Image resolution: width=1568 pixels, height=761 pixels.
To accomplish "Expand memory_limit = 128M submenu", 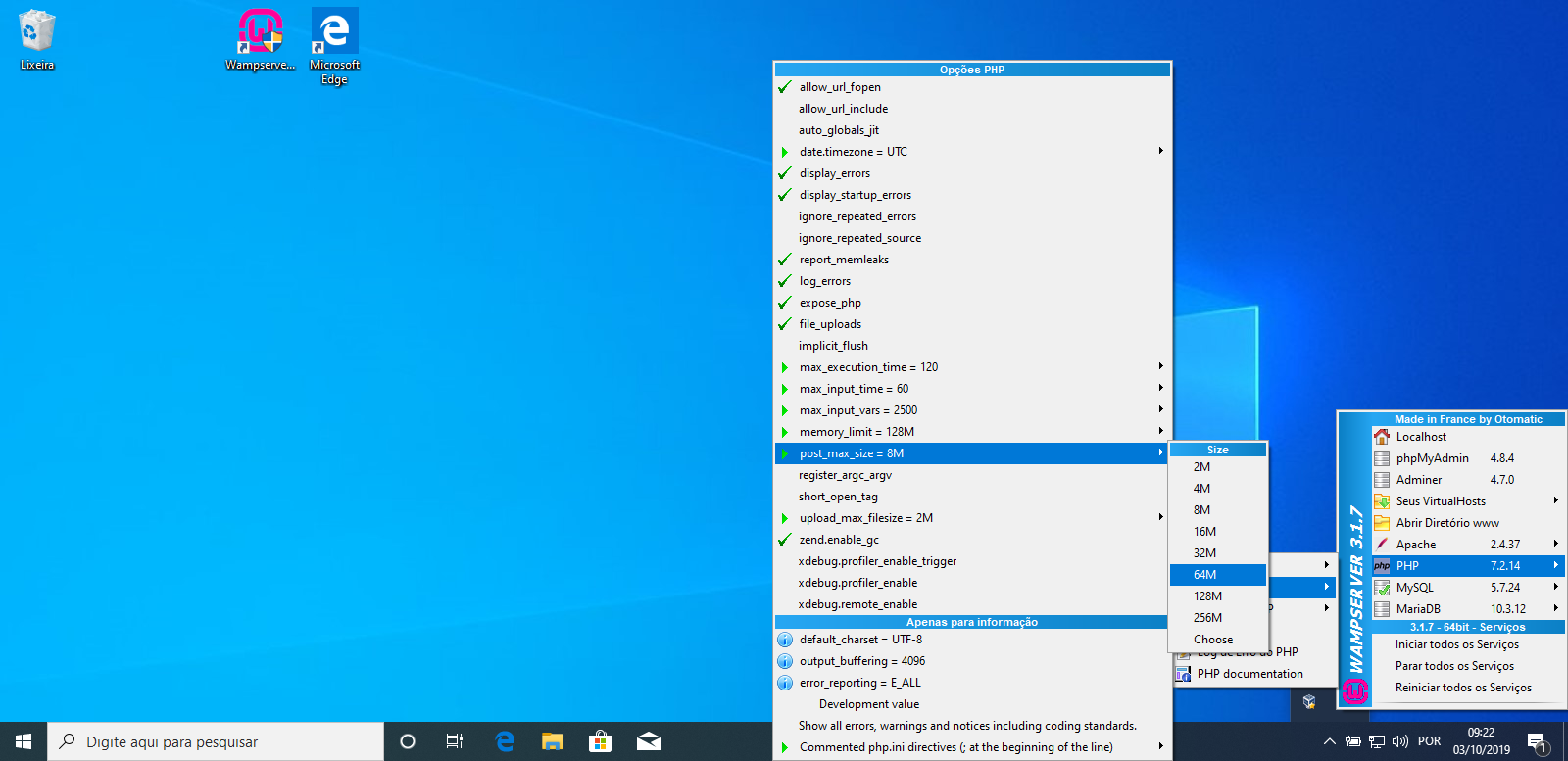I will [971, 432].
